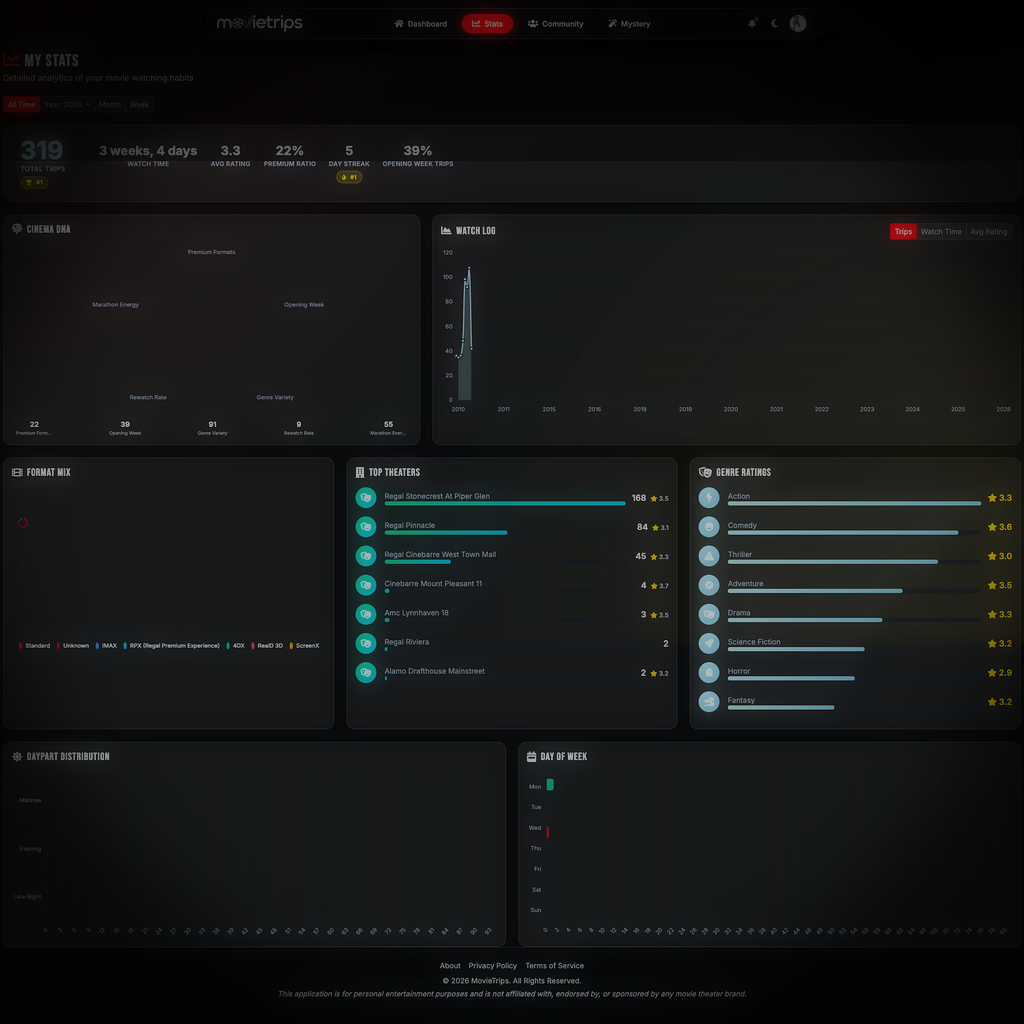The image size is (1024, 1024).
Task: Open the notifications bell icon
Action: [752, 24]
